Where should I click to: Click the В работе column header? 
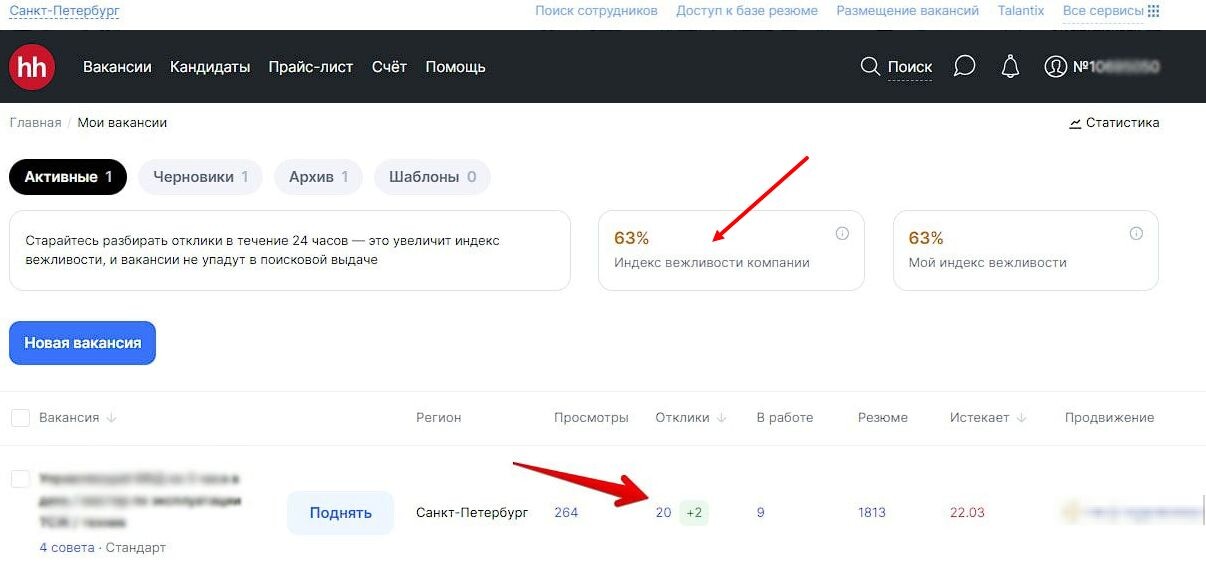pyautogui.click(x=785, y=418)
